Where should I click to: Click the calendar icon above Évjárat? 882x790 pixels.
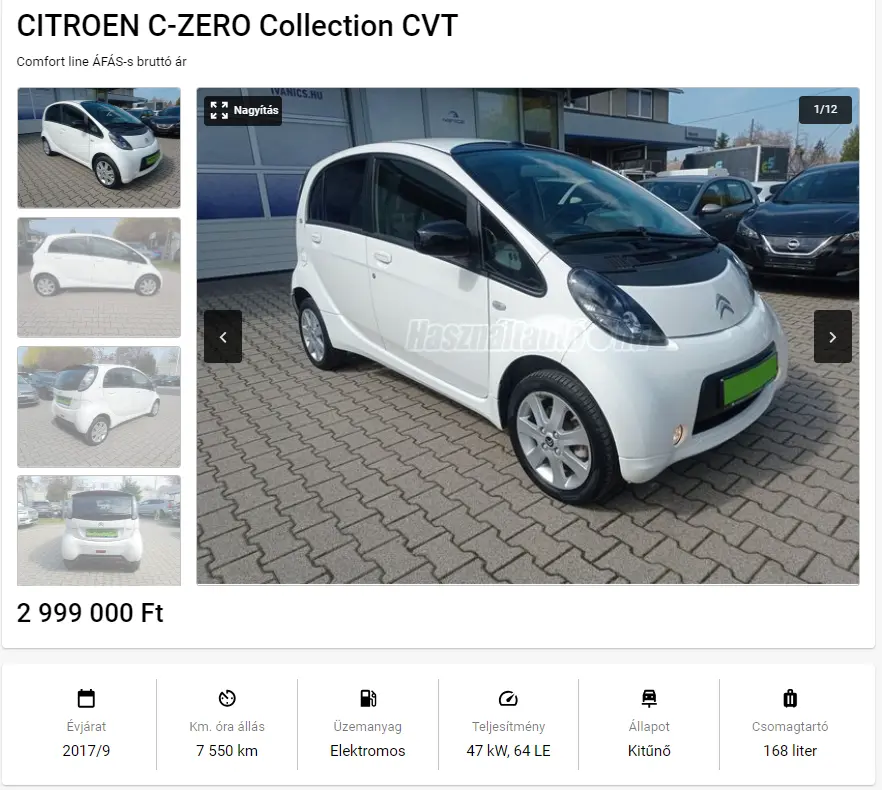click(x=86, y=698)
